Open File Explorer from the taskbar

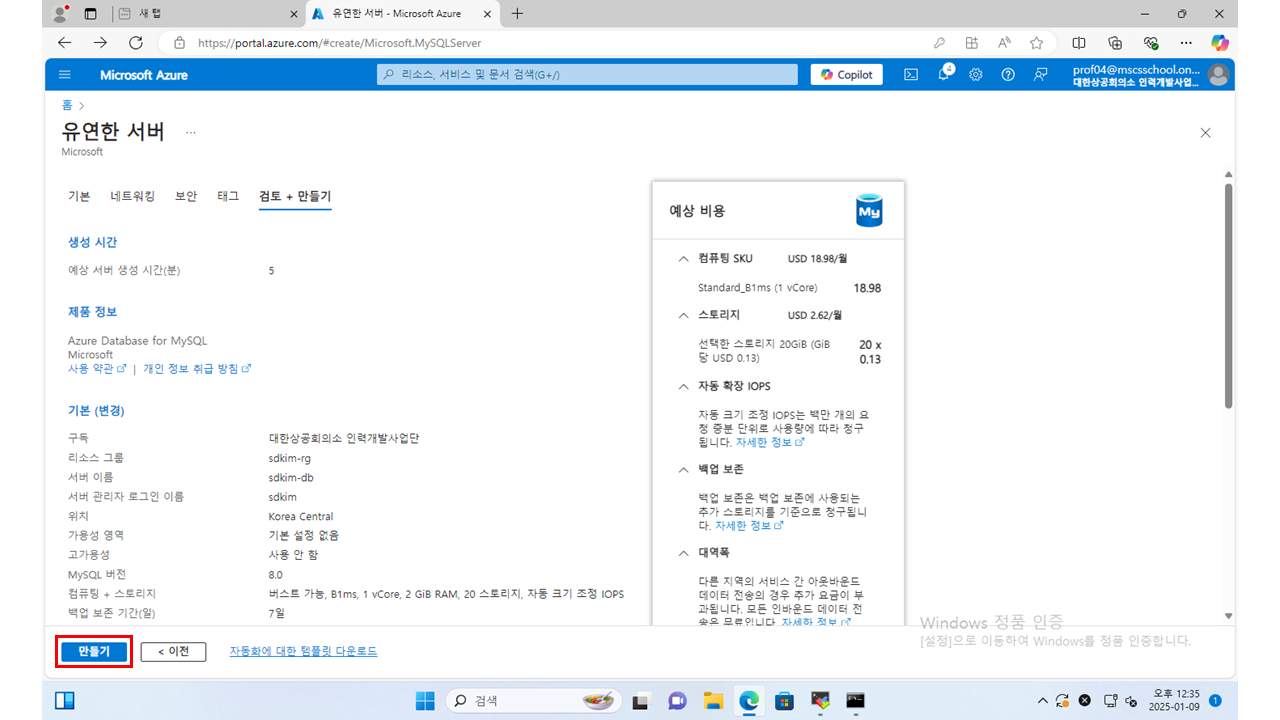pyautogui.click(x=713, y=701)
